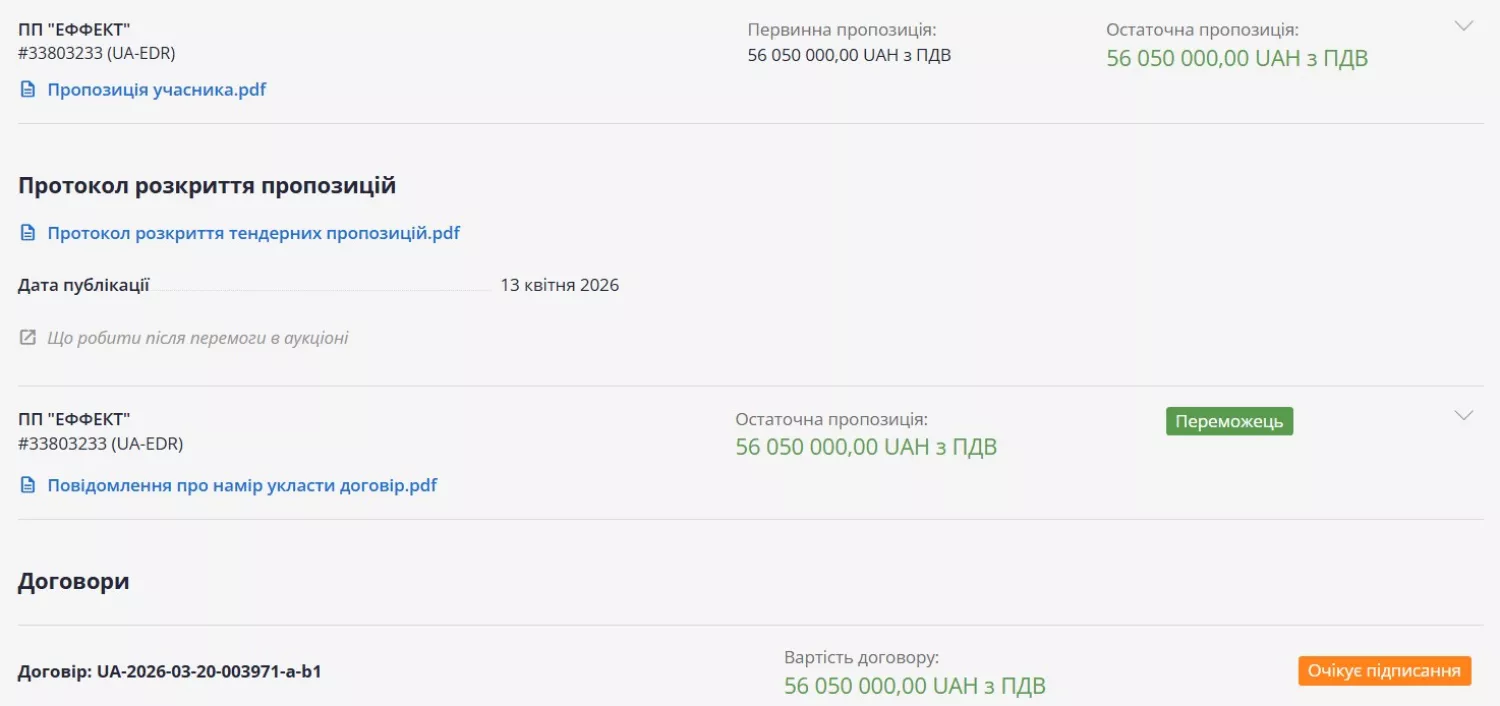Click the publication date 13 квітня 2026
The image size is (1500, 706).
(x=560, y=284)
